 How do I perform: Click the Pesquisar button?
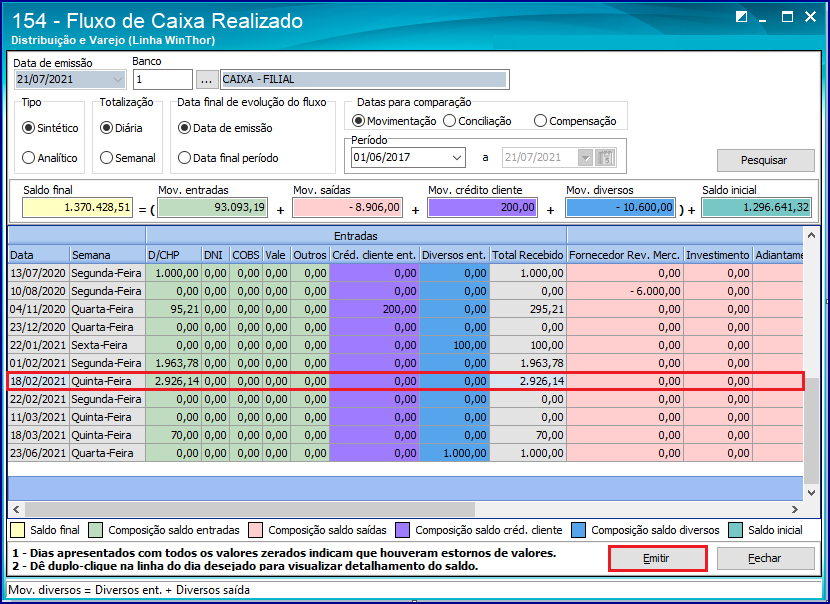(x=765, y=160)
